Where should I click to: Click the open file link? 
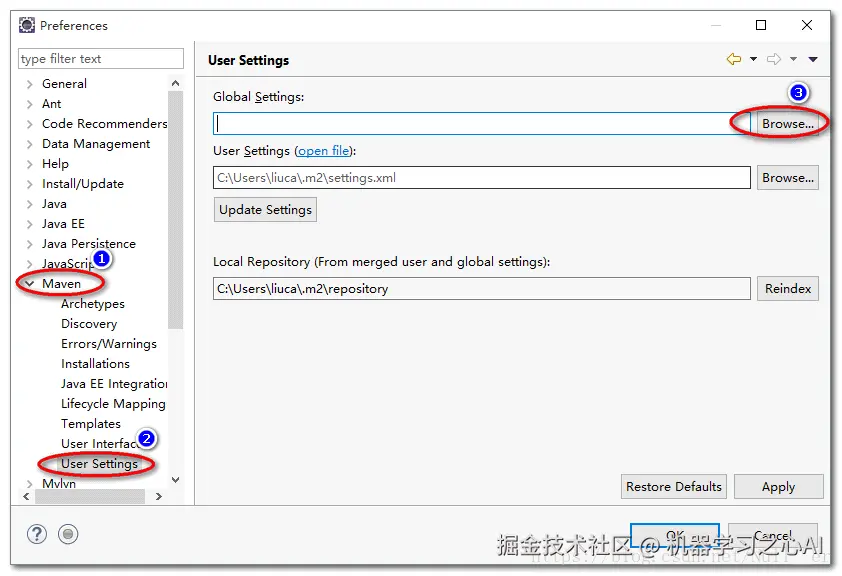coord(324,151)
